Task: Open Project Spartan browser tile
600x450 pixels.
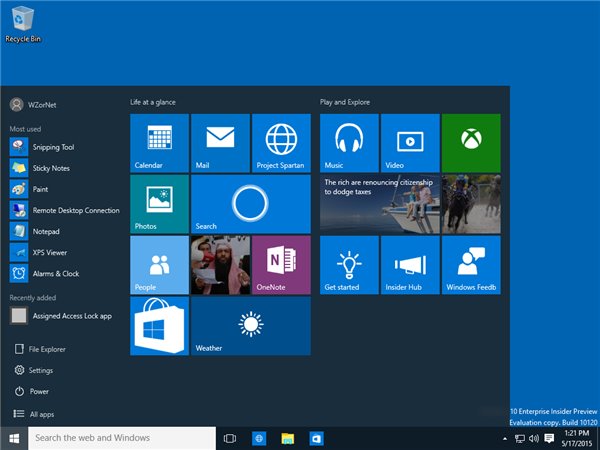Action: [281, 143]
